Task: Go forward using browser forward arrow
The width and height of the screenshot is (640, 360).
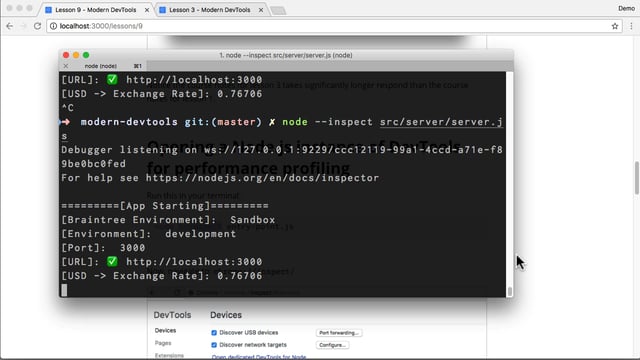Action: click(x=23, y=26)
